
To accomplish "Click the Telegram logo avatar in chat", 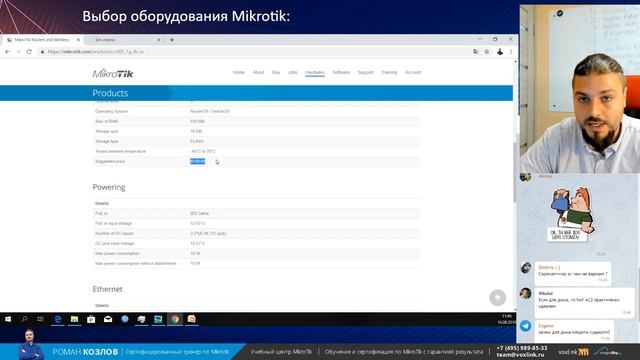I will pyautogui.click(x=526, y=326).
